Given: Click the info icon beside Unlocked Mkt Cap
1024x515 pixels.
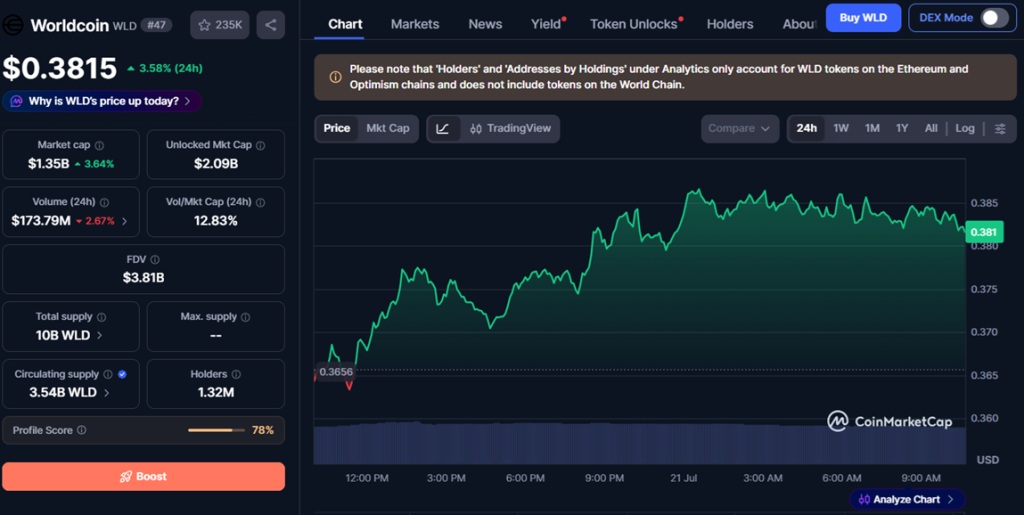Looking at the screenshot, I should (x=261, y=146).
